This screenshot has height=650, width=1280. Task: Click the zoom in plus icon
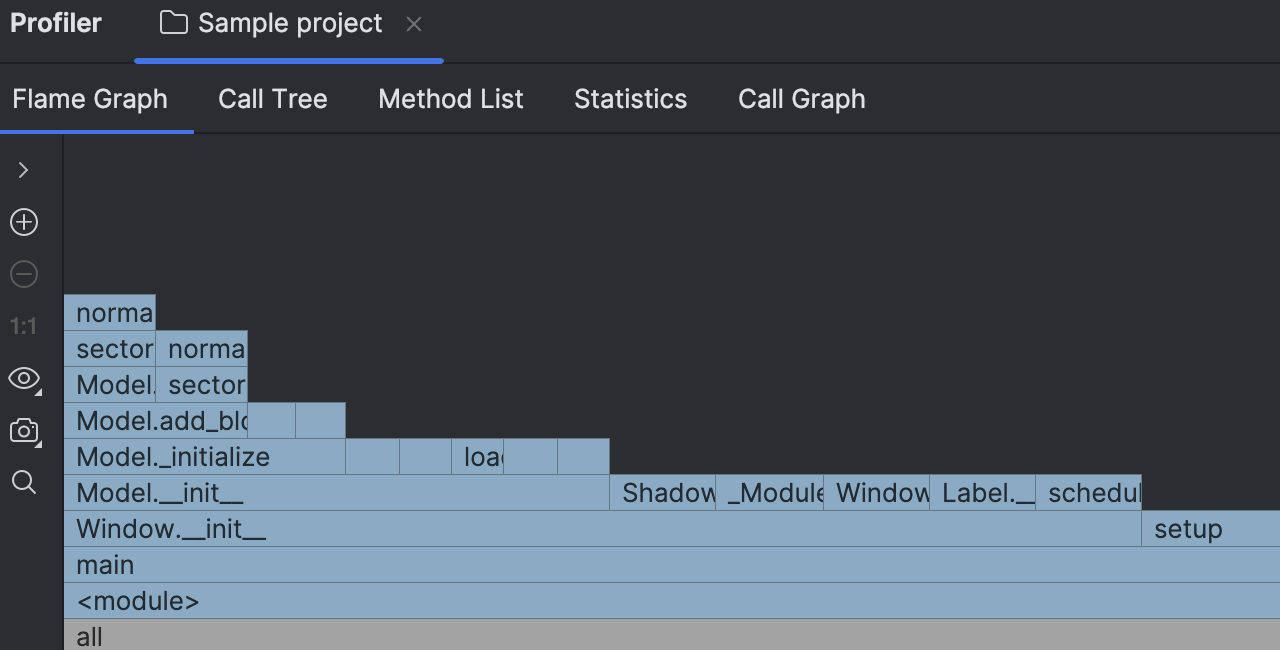24,222
